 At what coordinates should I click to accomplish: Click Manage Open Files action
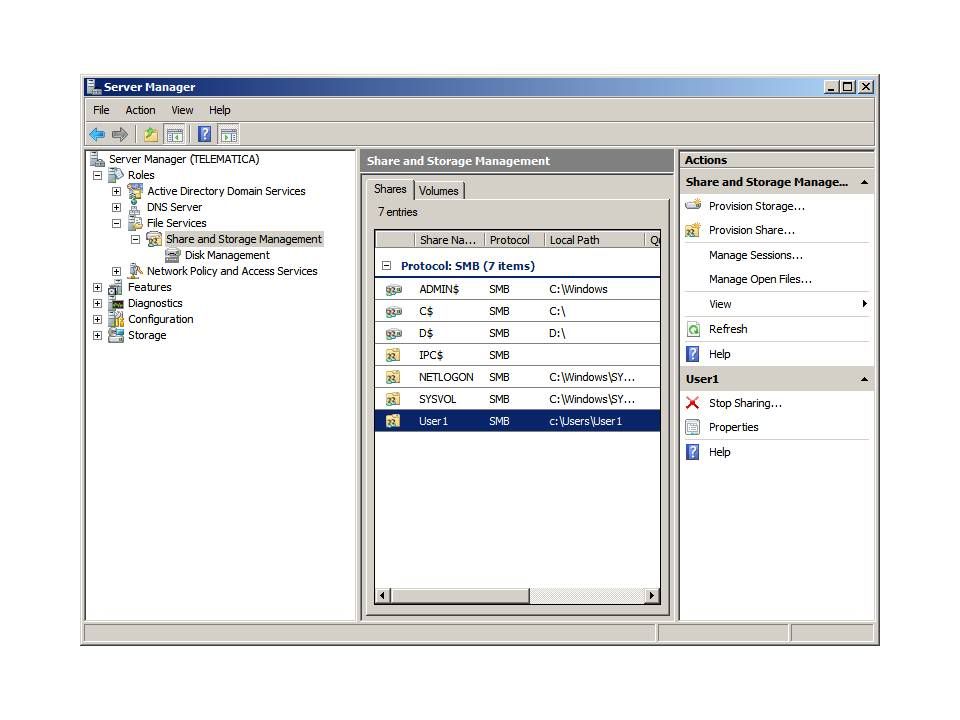point(760,279)
